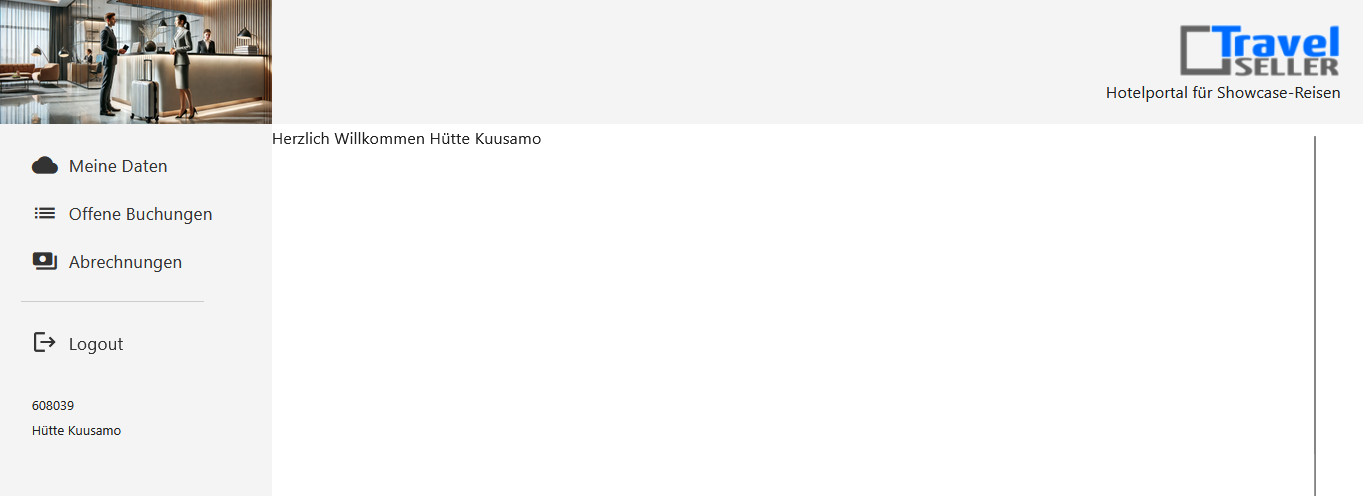Open the Meine Daten menu entry

click(x=118, y=166)
